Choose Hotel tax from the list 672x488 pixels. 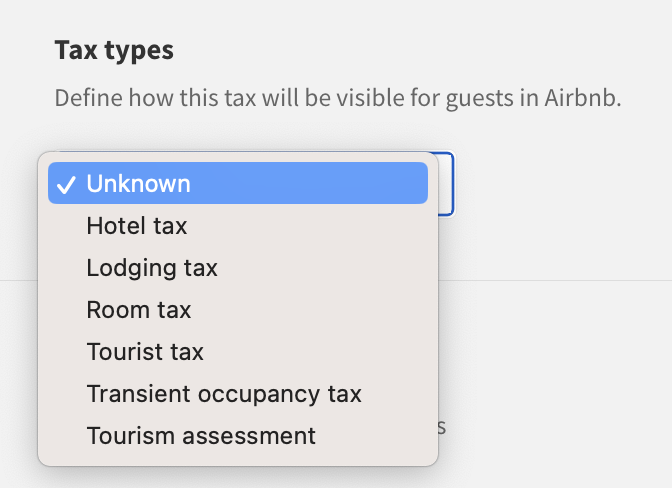pyautogui.click(x=137, y=226)
